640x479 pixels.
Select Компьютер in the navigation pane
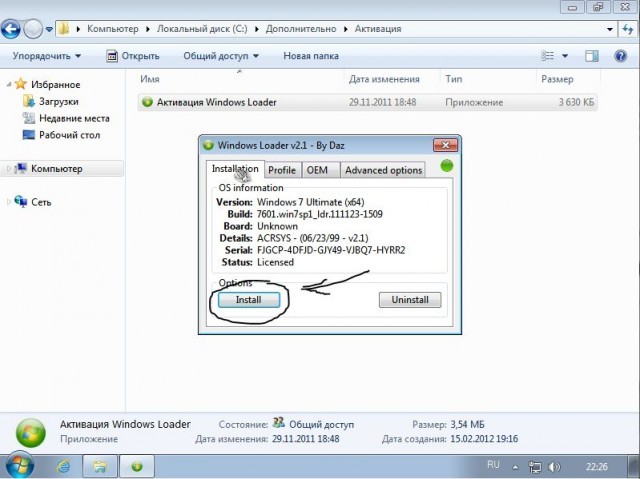tap(57, 169)
